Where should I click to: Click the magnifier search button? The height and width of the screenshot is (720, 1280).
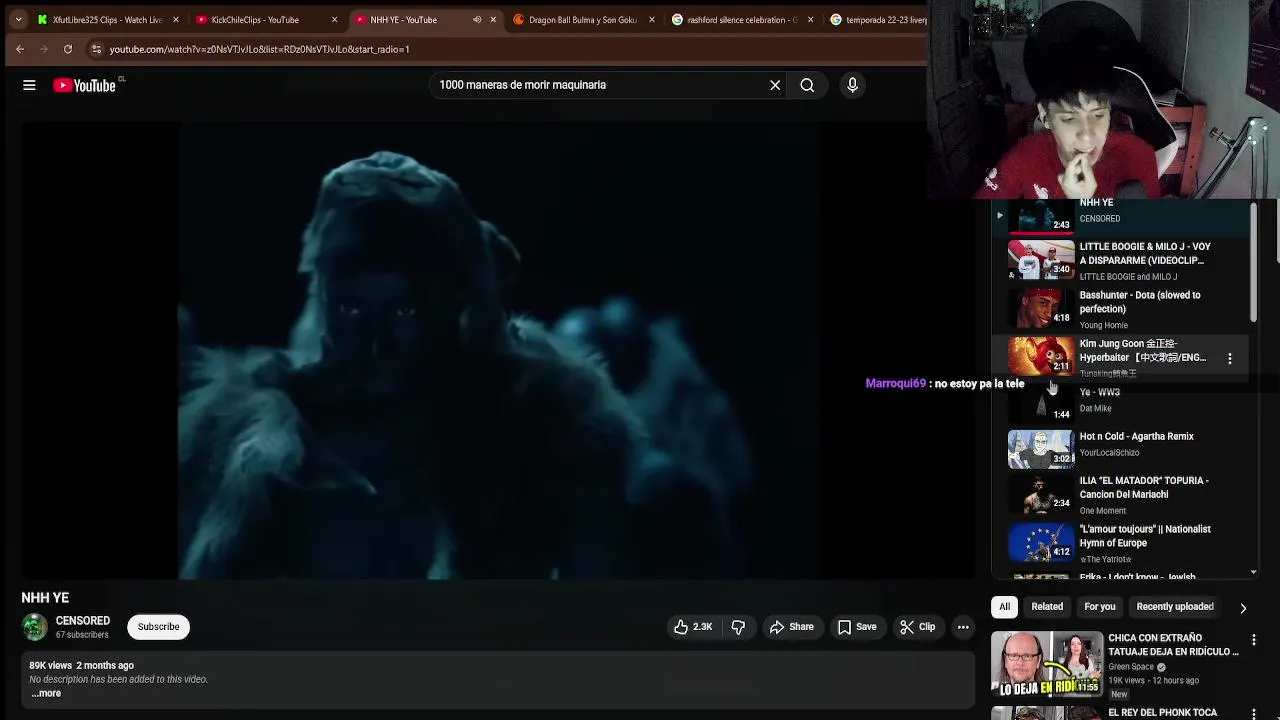point(807,85)
